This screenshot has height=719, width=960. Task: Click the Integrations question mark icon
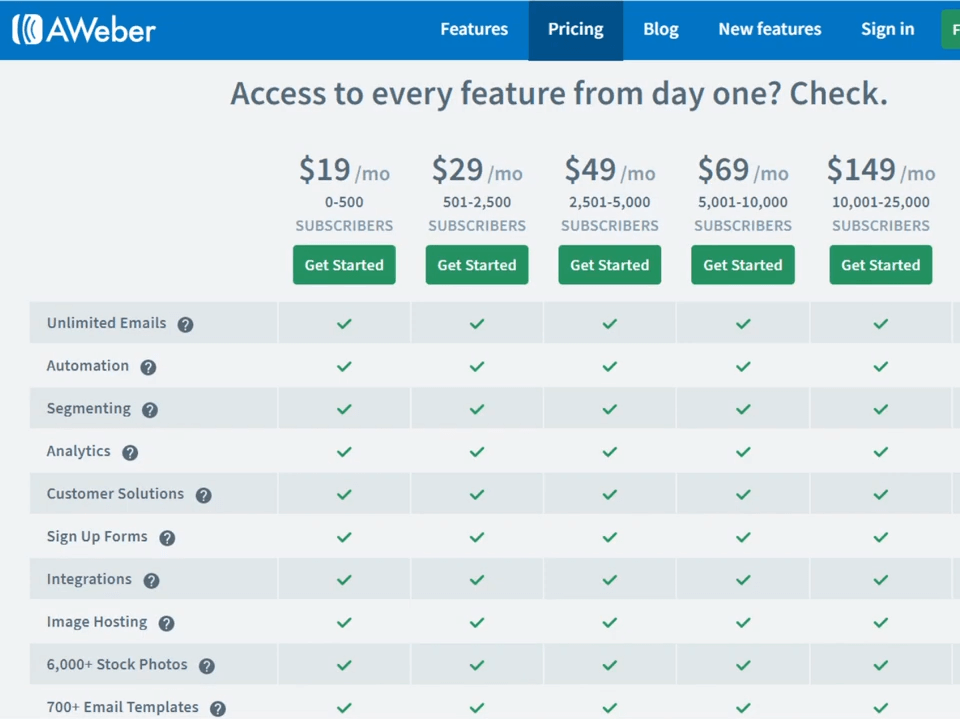(x=151, y=581)
